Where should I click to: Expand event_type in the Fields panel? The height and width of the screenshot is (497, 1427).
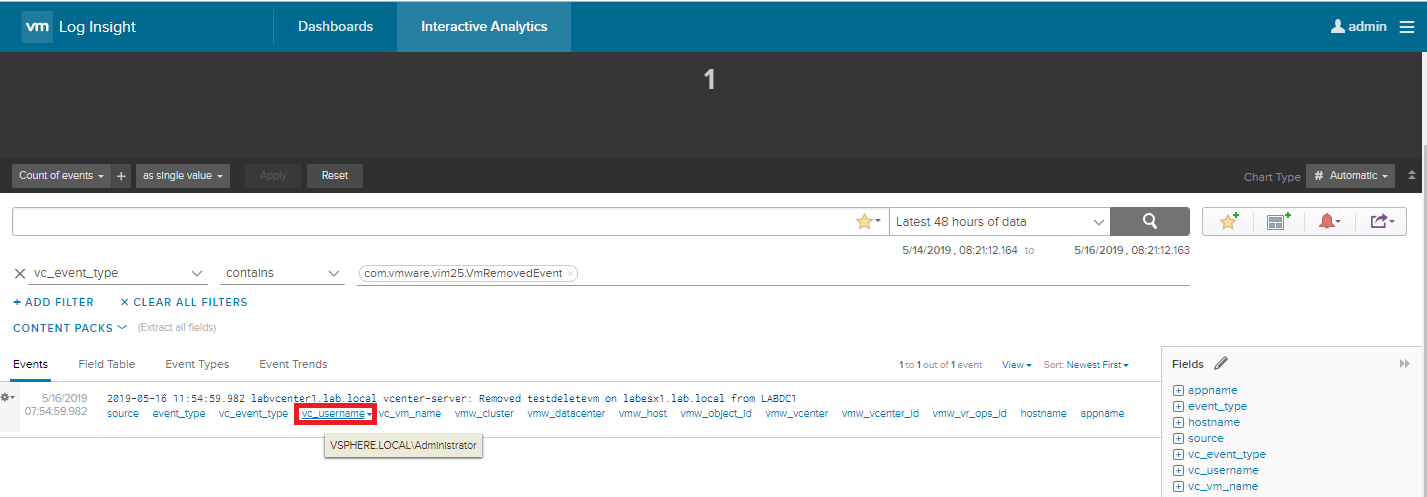pos(1179,406)
